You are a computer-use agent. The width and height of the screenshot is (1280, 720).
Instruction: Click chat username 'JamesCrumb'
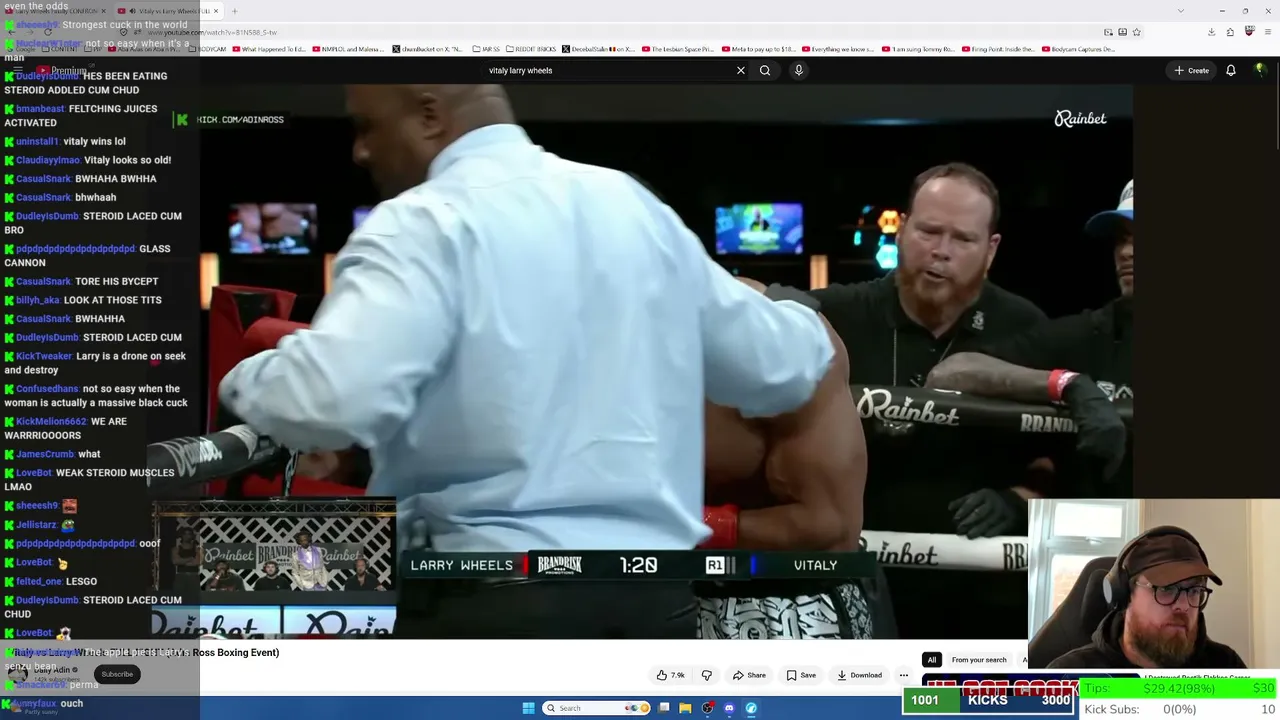coord(45,454)
